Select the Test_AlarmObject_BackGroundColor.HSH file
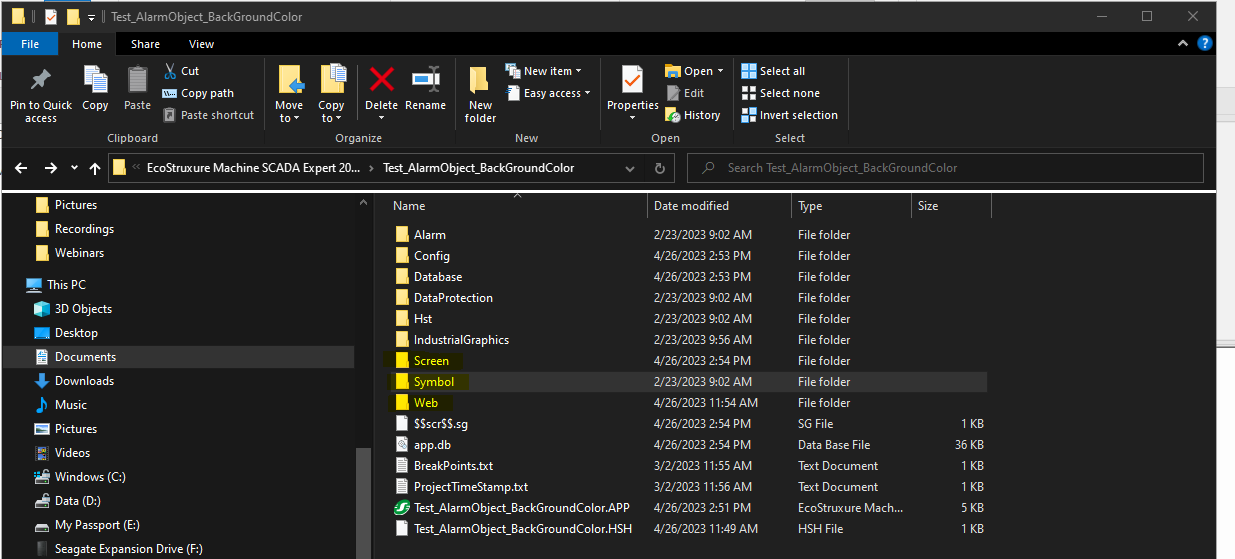 click(x=522, y=529)
